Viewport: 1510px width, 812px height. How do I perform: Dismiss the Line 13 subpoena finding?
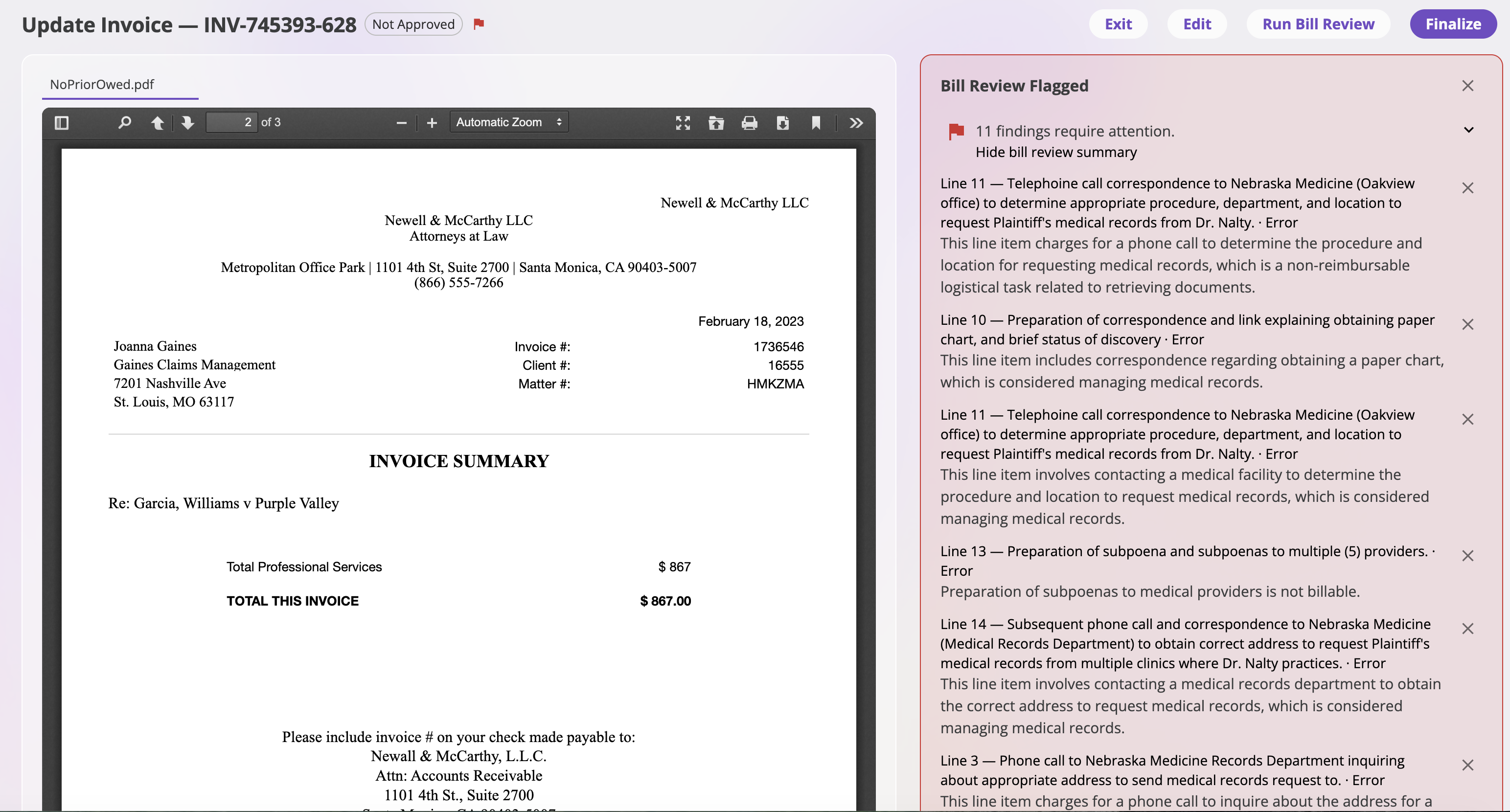click(1467, 555)
